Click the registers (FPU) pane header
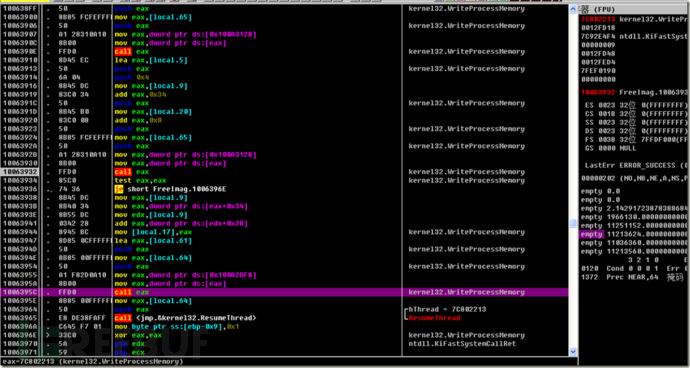690x368 pixels. pyautogui.click(x=634, y=9)
